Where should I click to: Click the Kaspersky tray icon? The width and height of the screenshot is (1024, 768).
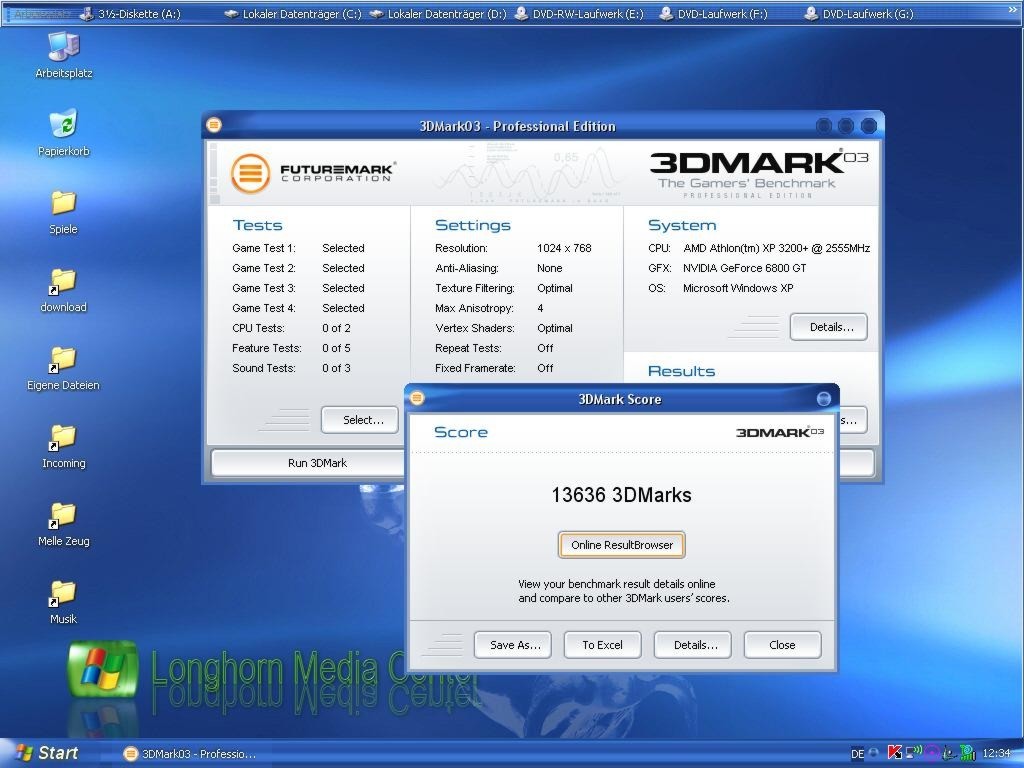click(x=895, y=753)
